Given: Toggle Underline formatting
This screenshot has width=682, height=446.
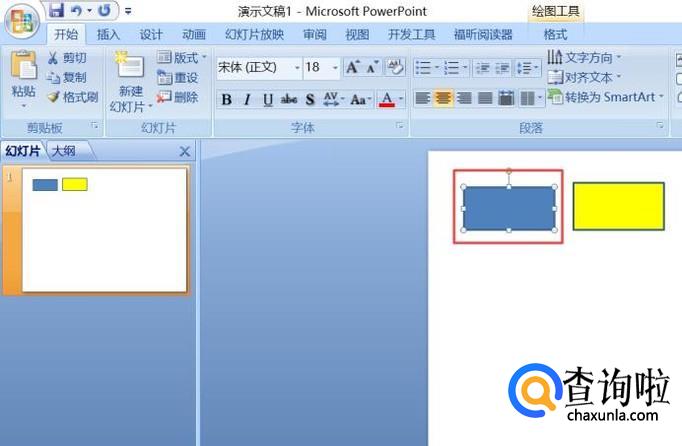Looking at the screenshot, I should tap(267, 99).
